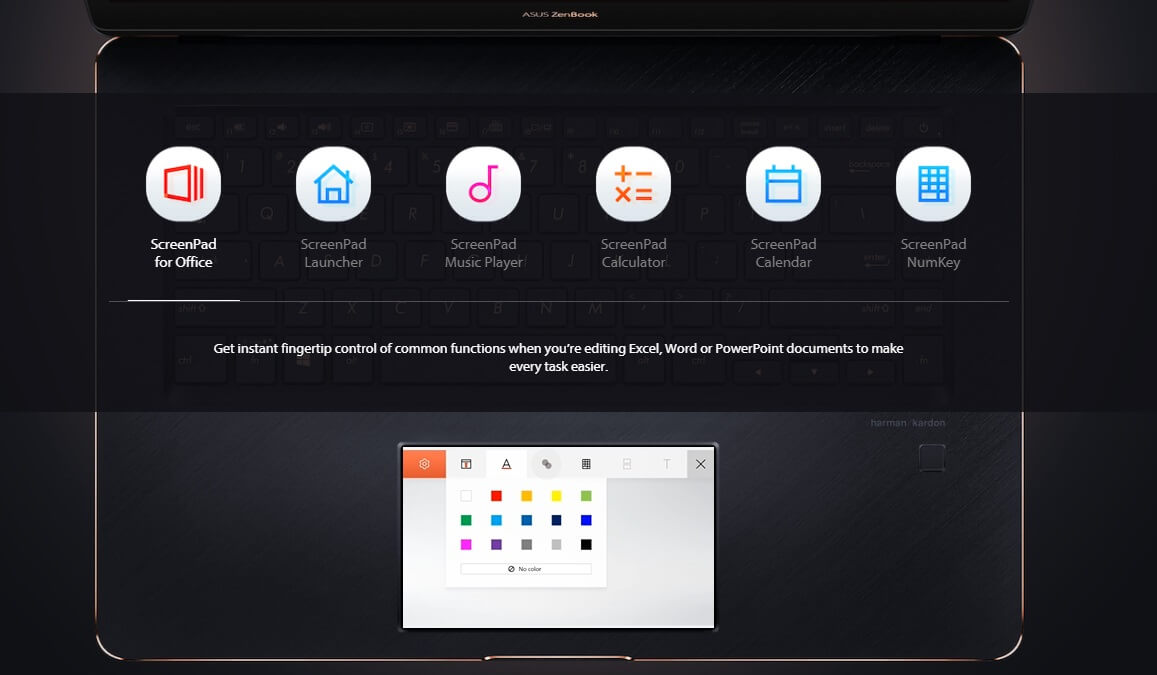Choose the ScreenPad Calculator feature icon
The height and width of the screenshot is (675, 1157).
pyautogui.click(x=633, y=184)
